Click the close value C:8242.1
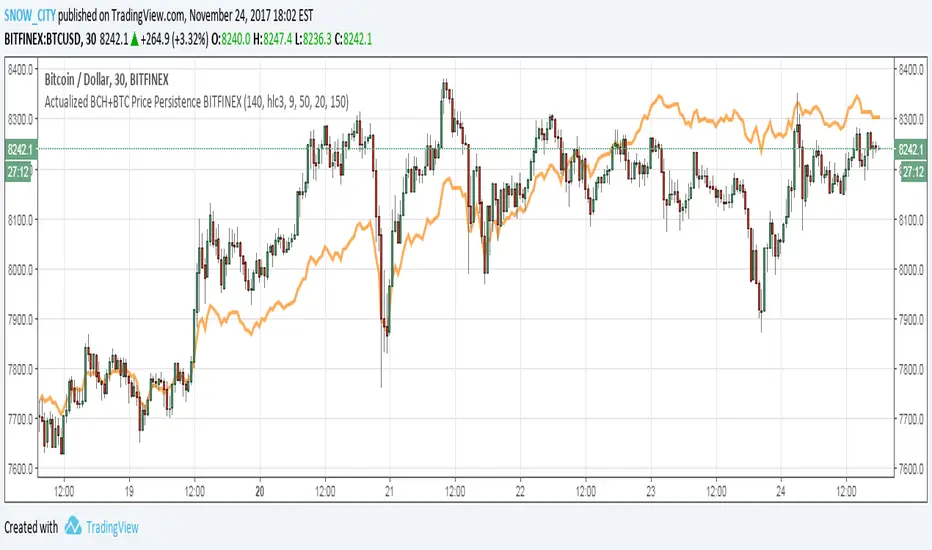This screenshot has width=932, height=550. pyautogui.click(x=354, y=39)
